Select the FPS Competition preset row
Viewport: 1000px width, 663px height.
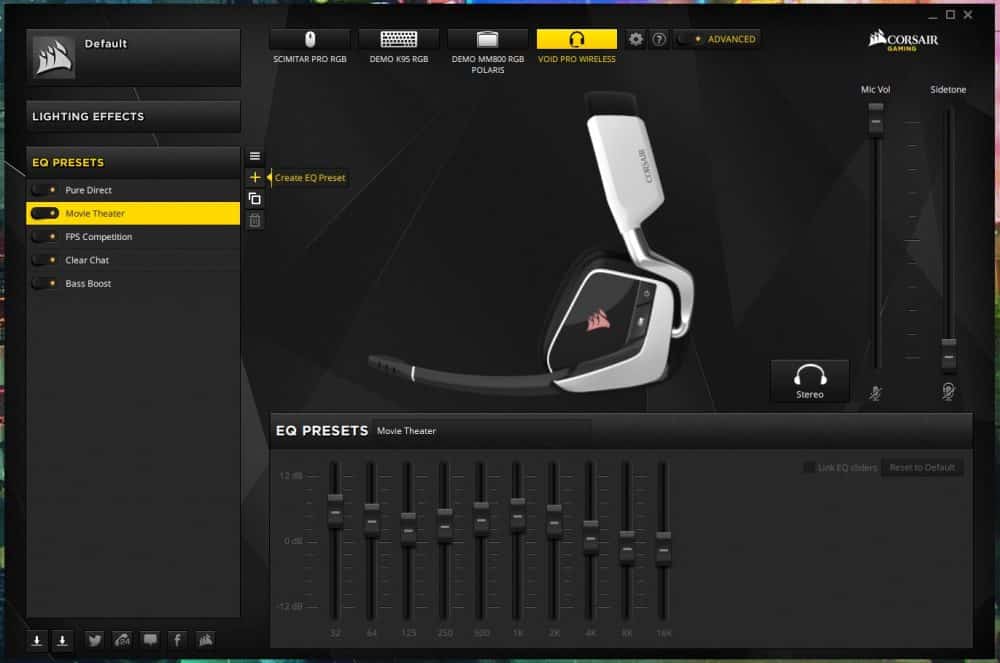(133, 237)
